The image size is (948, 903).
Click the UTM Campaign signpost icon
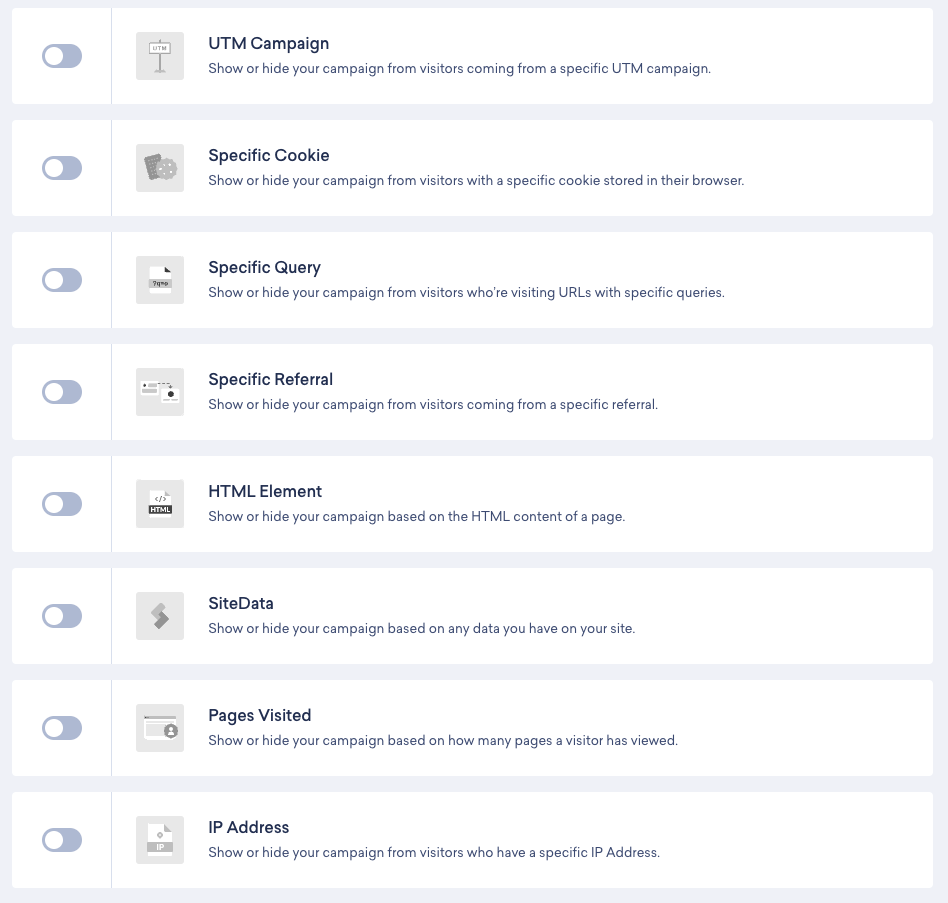[160, 56]
